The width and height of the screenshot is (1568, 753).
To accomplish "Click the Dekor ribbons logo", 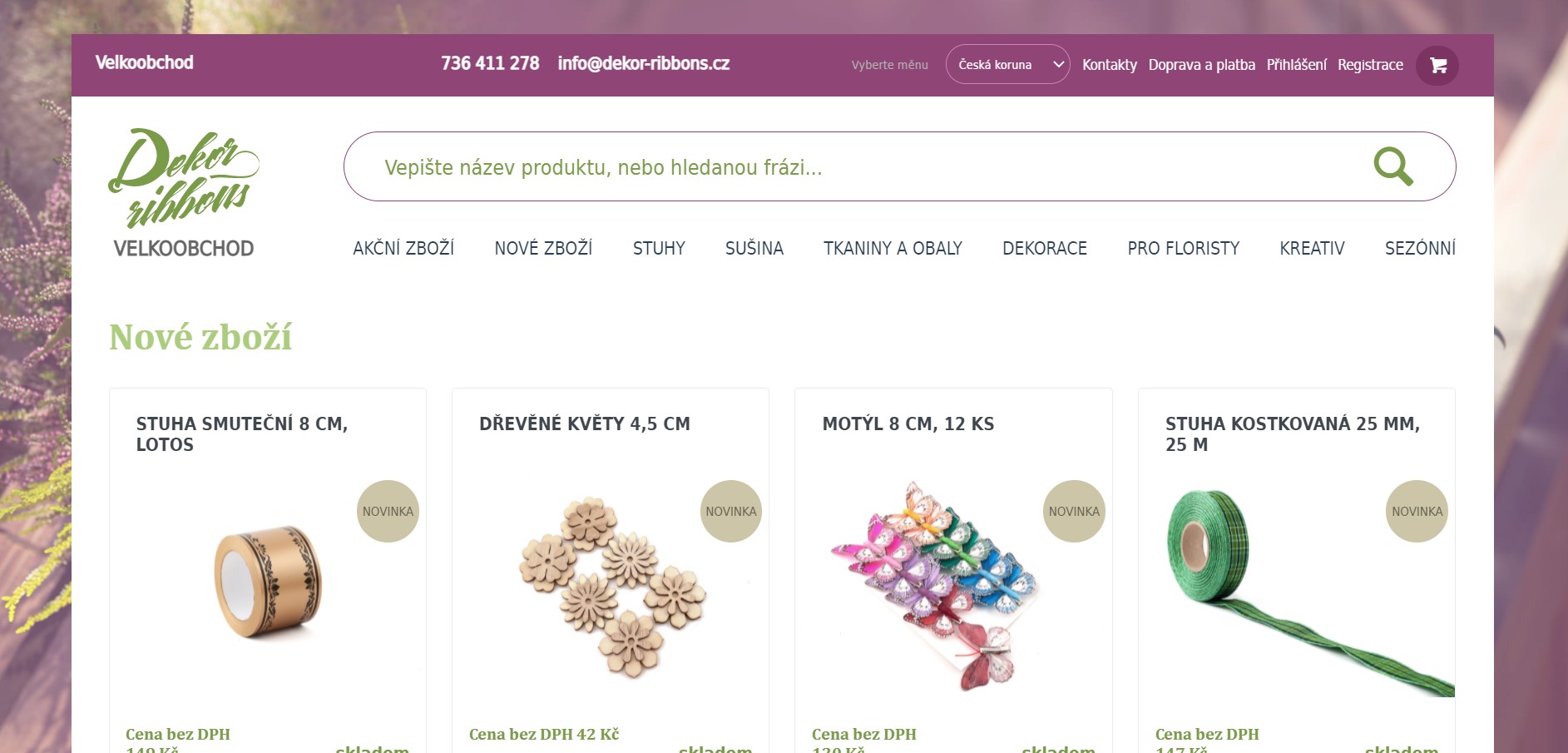I will [x=184, y=193].
